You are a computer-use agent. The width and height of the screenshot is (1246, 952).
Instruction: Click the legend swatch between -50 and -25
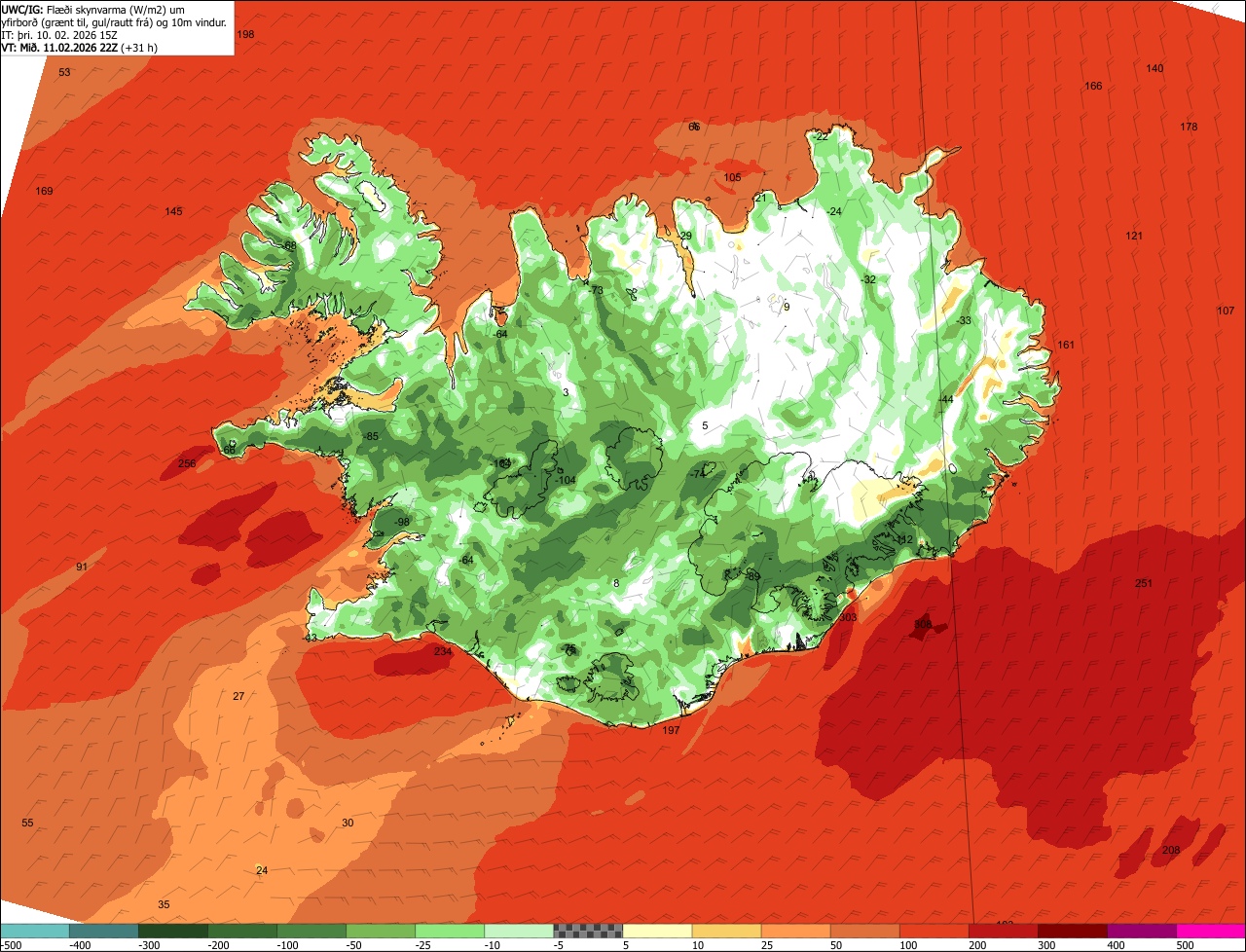[x=381, y=931]
